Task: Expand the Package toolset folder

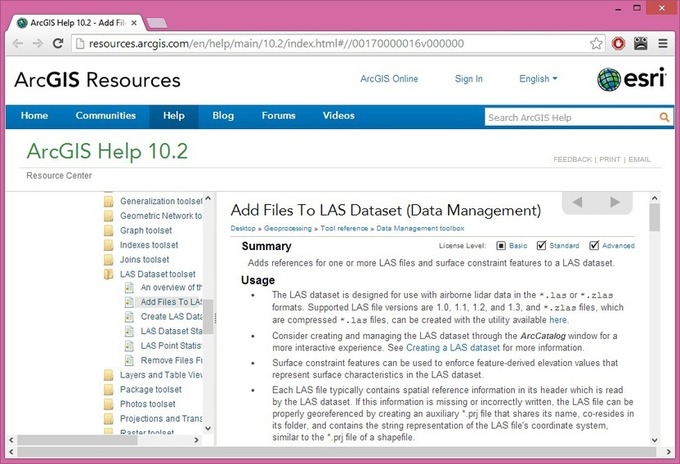Action: (110, 390)
